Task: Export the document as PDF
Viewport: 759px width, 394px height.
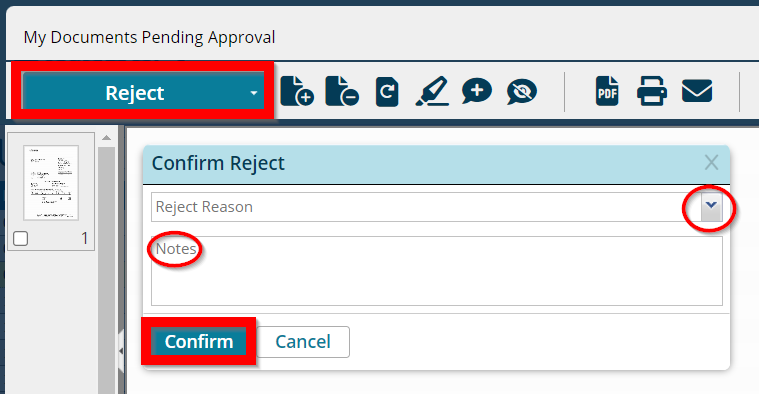Action: click(607, 91)
